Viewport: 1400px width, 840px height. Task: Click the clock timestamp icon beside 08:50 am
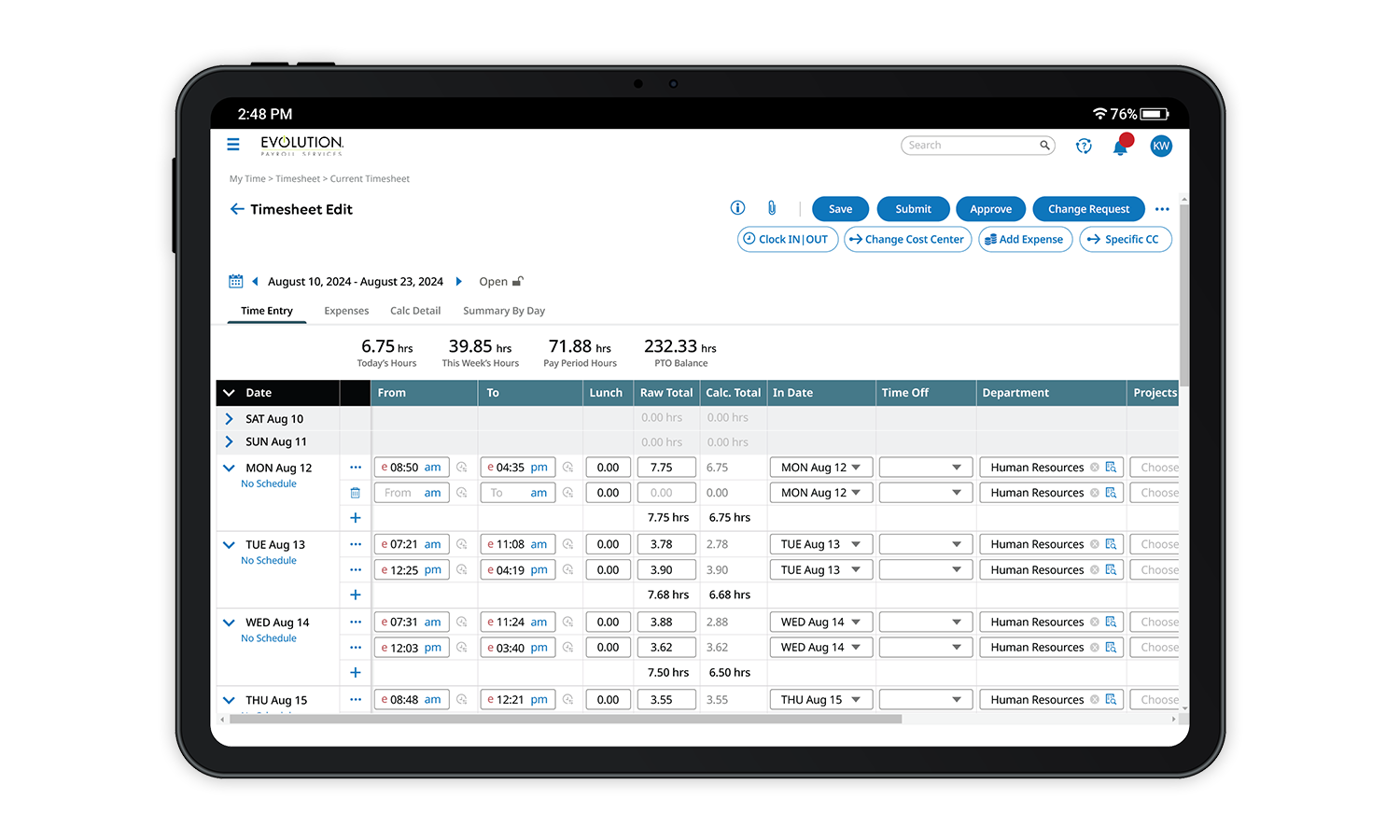[461, 467]
